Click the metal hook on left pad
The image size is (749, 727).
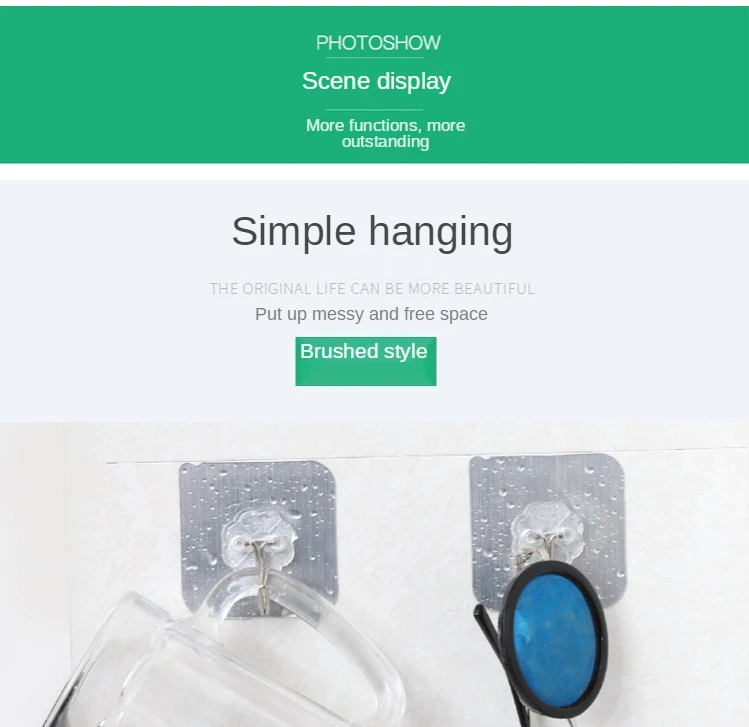(x=263, y=573)
